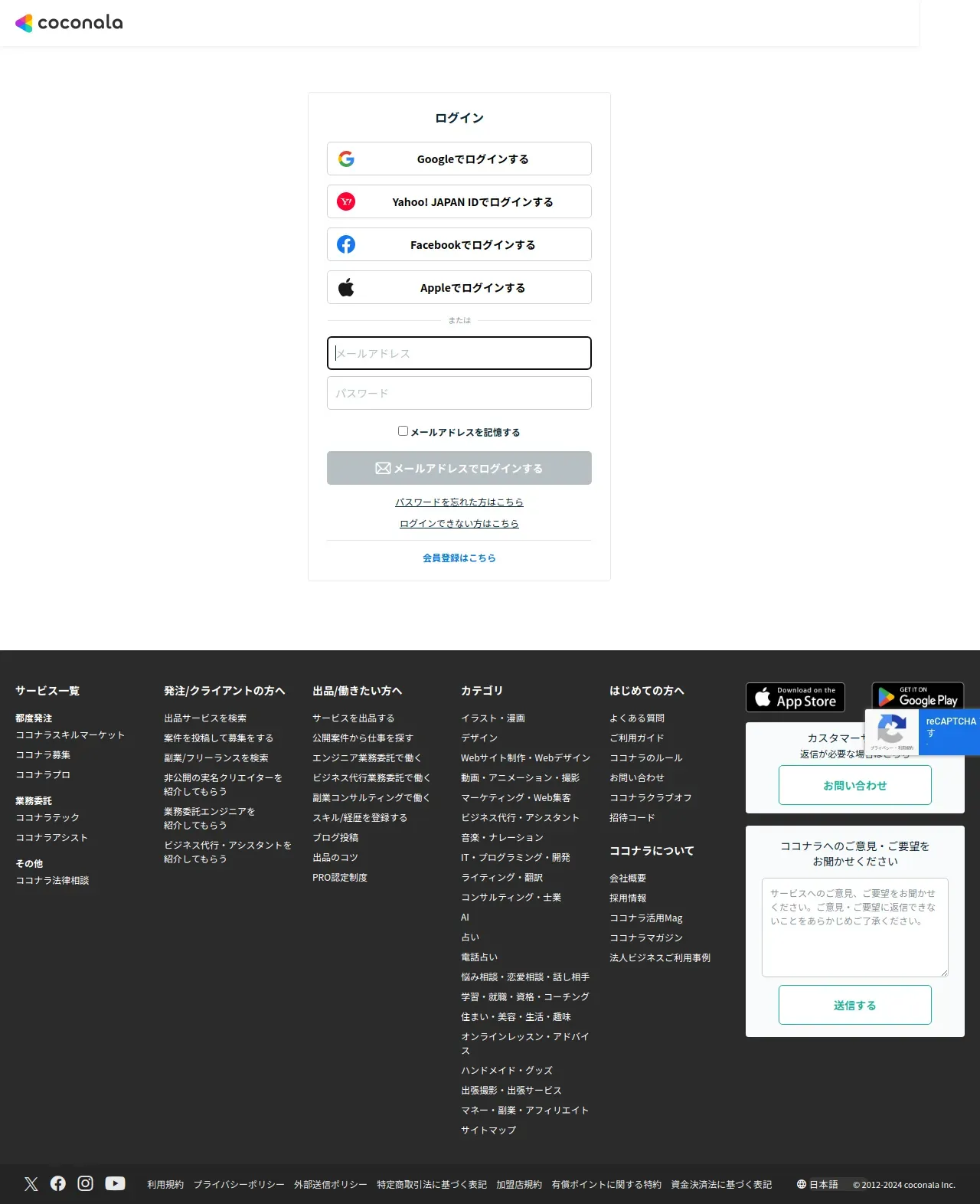Open ココナラ募集 footer link

43,755
